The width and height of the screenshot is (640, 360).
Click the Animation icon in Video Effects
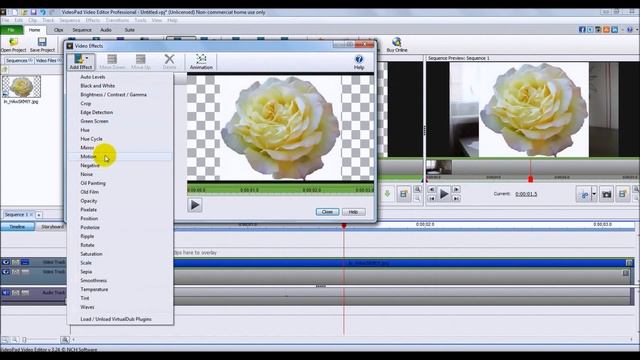(201, 62)
